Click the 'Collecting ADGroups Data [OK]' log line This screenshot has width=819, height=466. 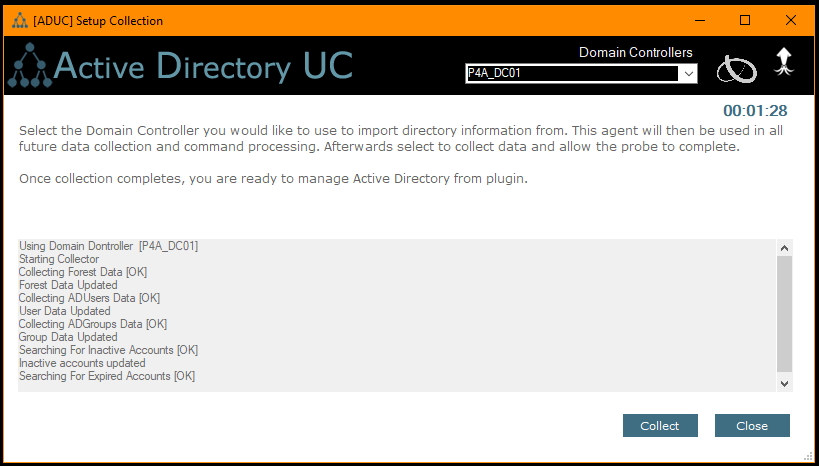click(x=93, y=324)
